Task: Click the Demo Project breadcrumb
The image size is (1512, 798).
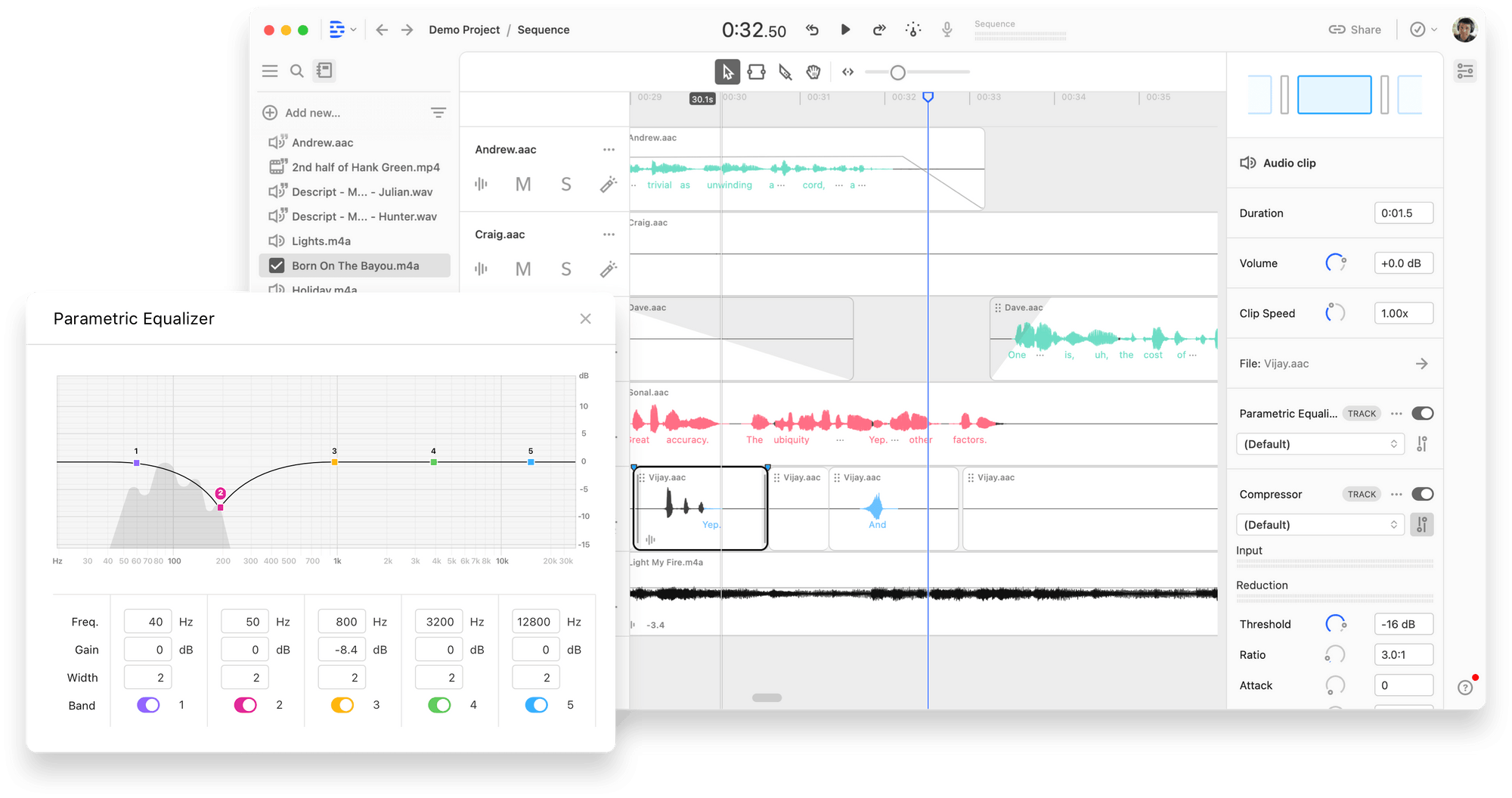Action: click(x=463, y=29)
